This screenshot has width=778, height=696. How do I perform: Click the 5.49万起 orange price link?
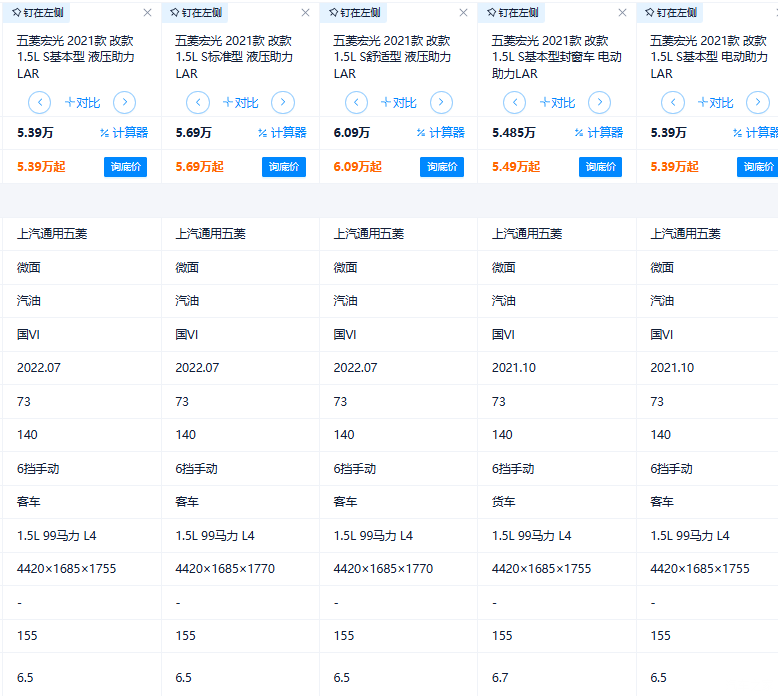click(516, 167)
